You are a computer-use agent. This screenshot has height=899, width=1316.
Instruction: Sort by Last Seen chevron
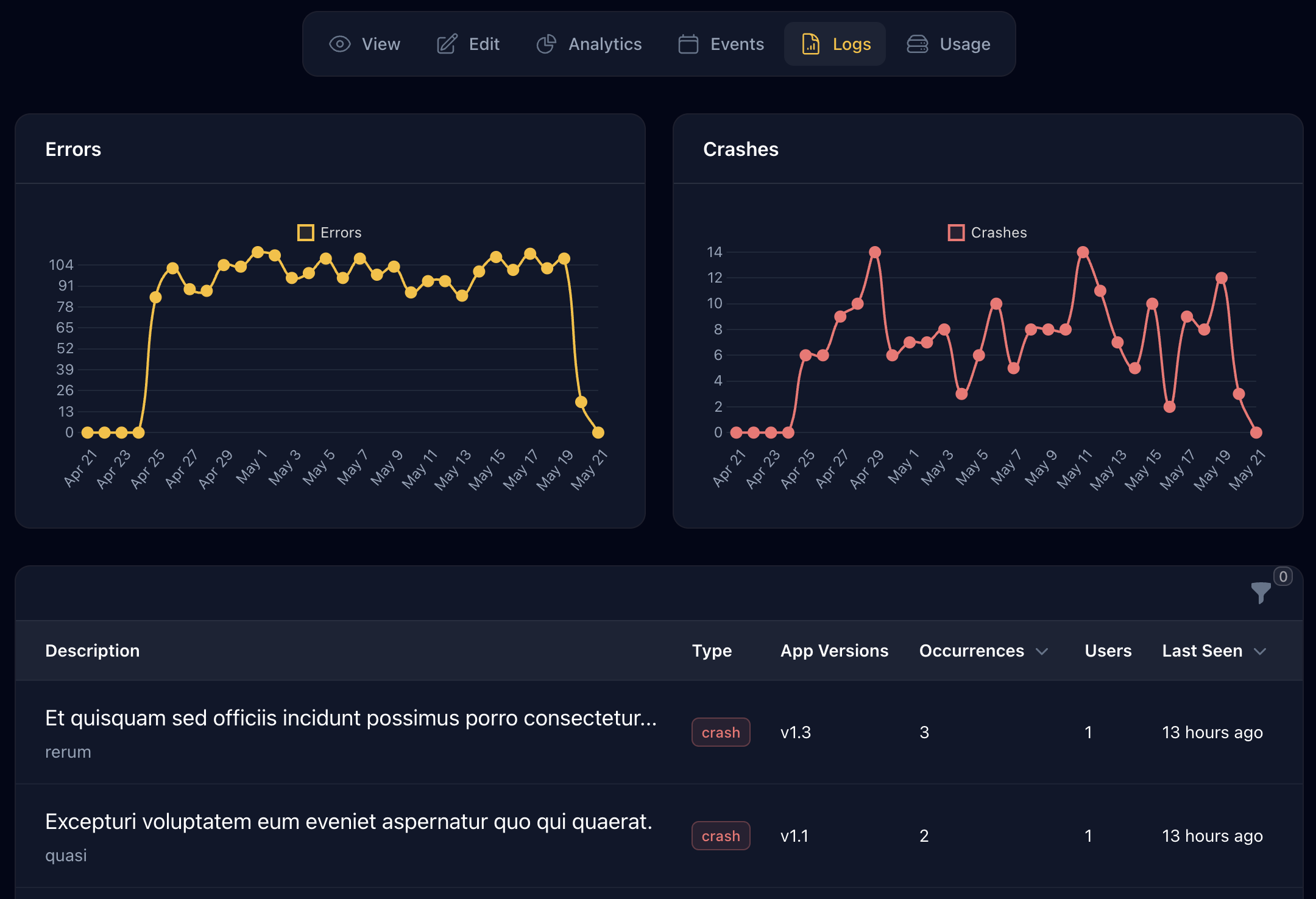tap(1260, 651)
